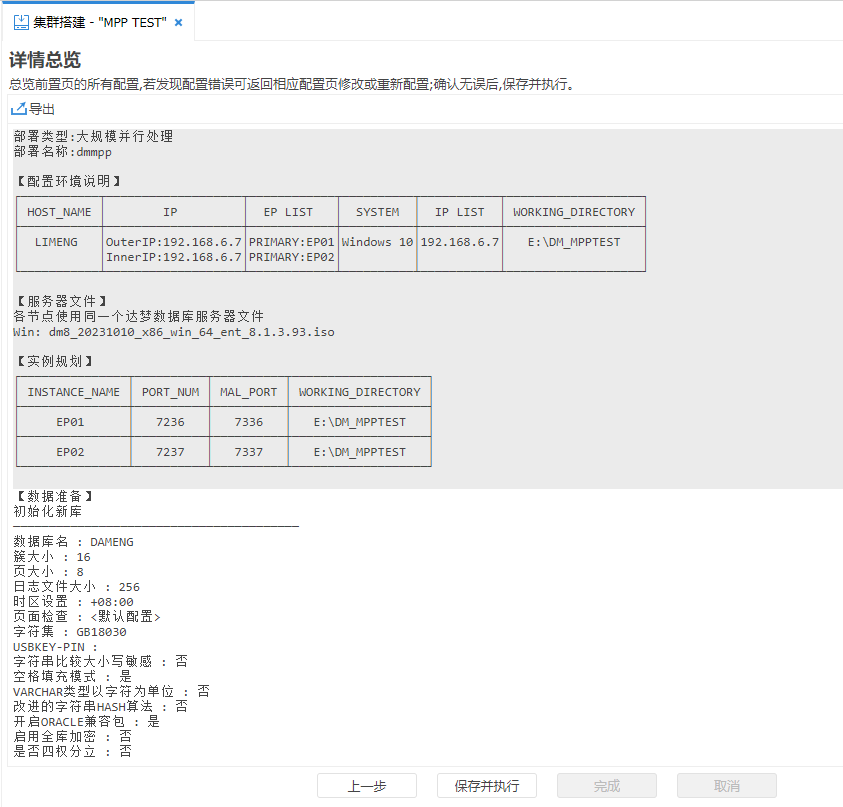Click the Windows 10 system cell
Image resolution: width=843 pixels, height=807 pixels.
click(377, 242)
